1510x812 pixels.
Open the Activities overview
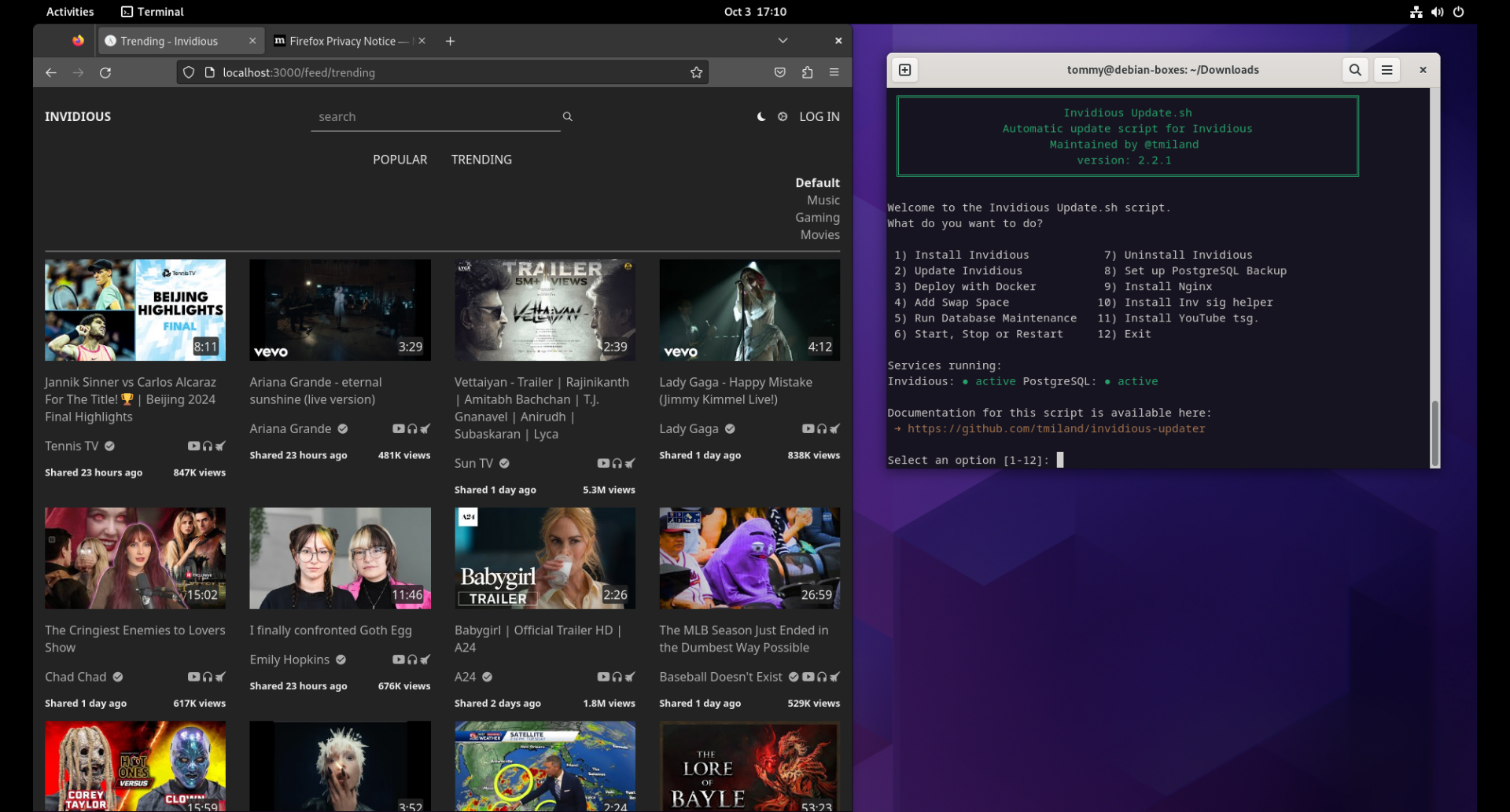[x=70, y=12]
